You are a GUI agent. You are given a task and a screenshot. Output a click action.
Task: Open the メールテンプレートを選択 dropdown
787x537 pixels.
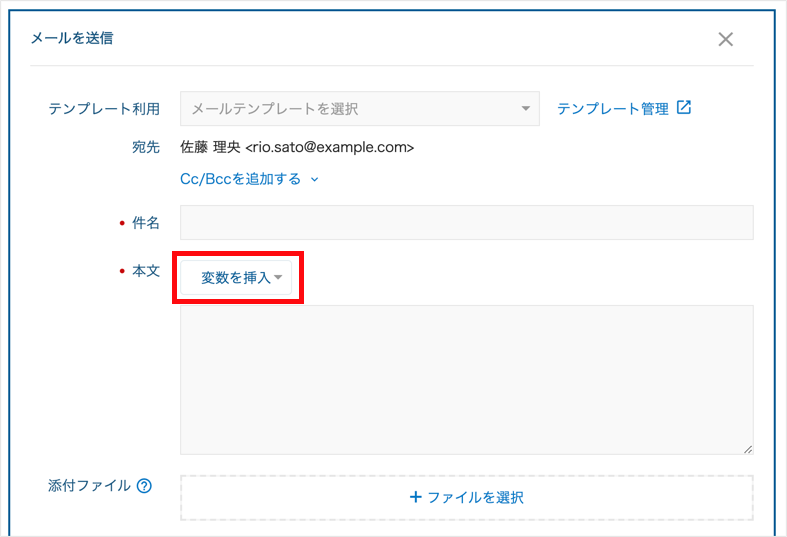tap(360, 108)
